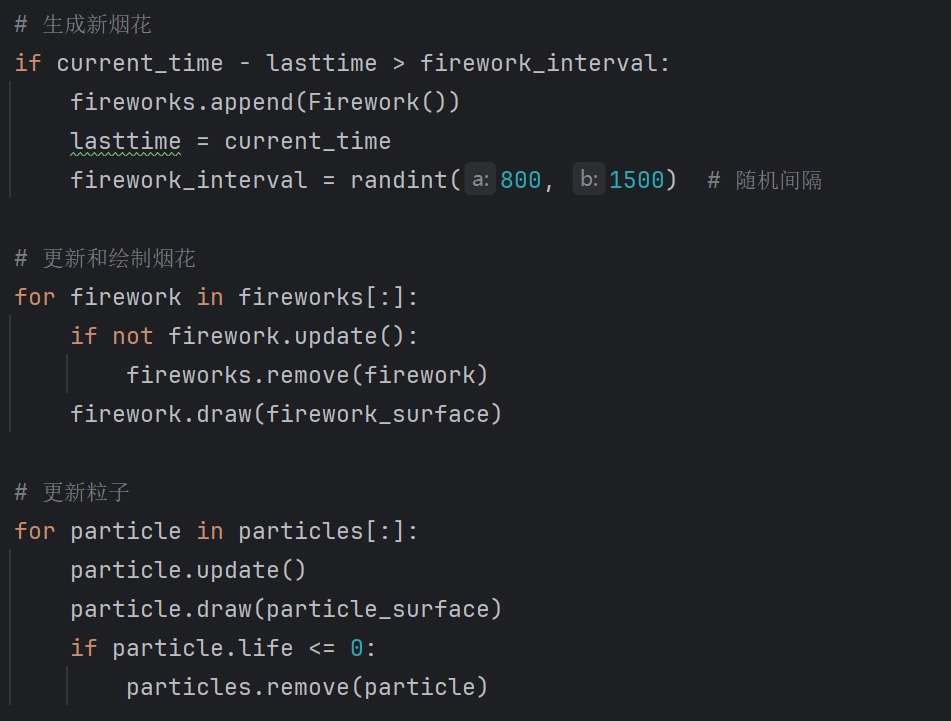Click the "not" keyword before firework.update()
This screenshot has width=951, height=721.
132,337
